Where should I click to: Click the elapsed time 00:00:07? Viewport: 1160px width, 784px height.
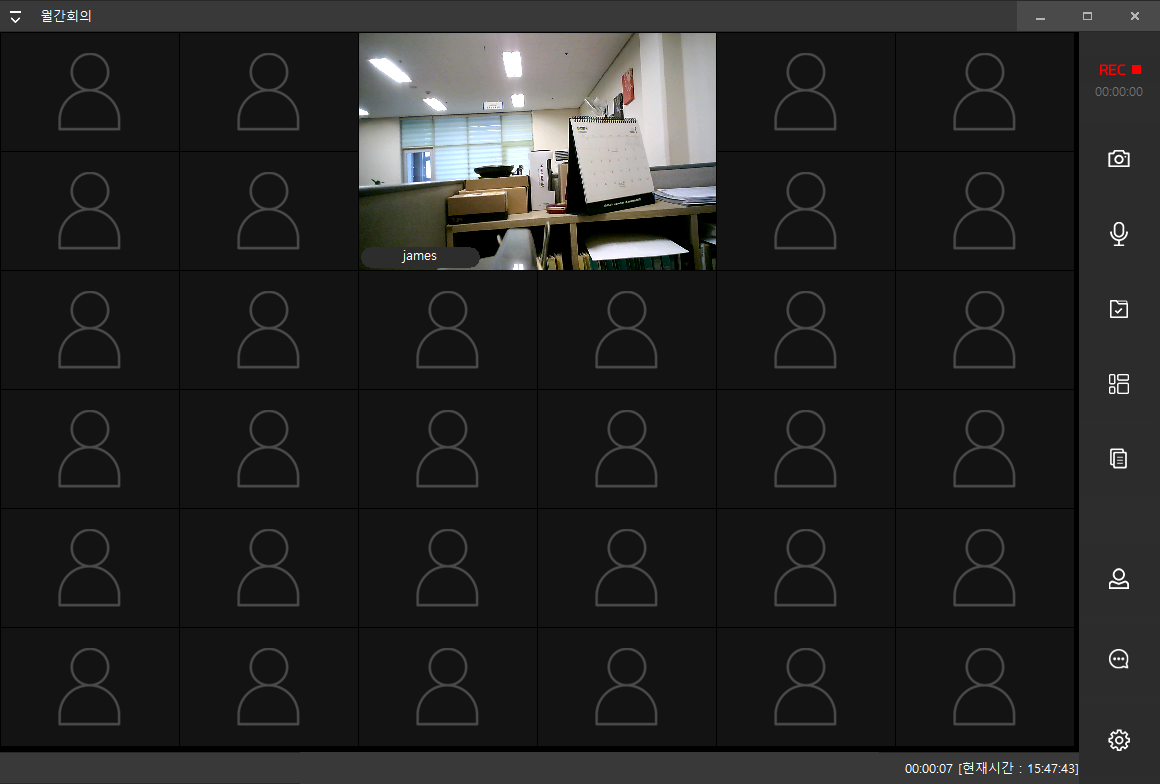(x=928, y=768)
